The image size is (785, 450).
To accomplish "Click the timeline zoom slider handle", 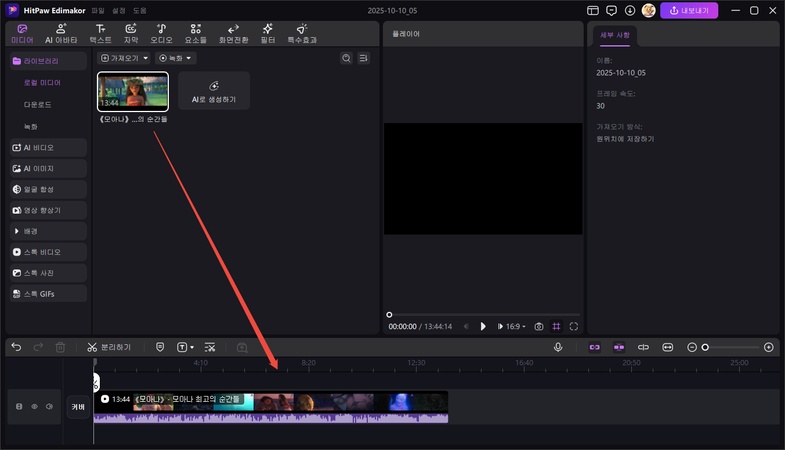I will point(705,347).
